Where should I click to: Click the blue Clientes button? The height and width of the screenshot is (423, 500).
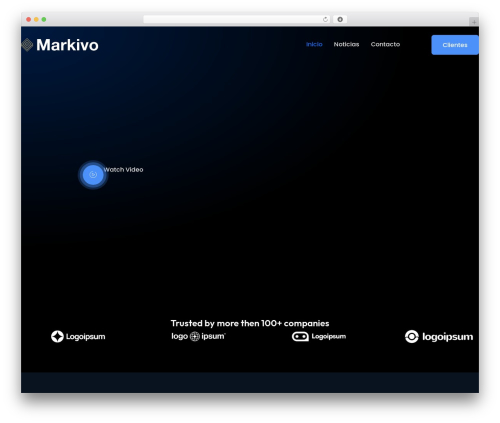[455, 45]
